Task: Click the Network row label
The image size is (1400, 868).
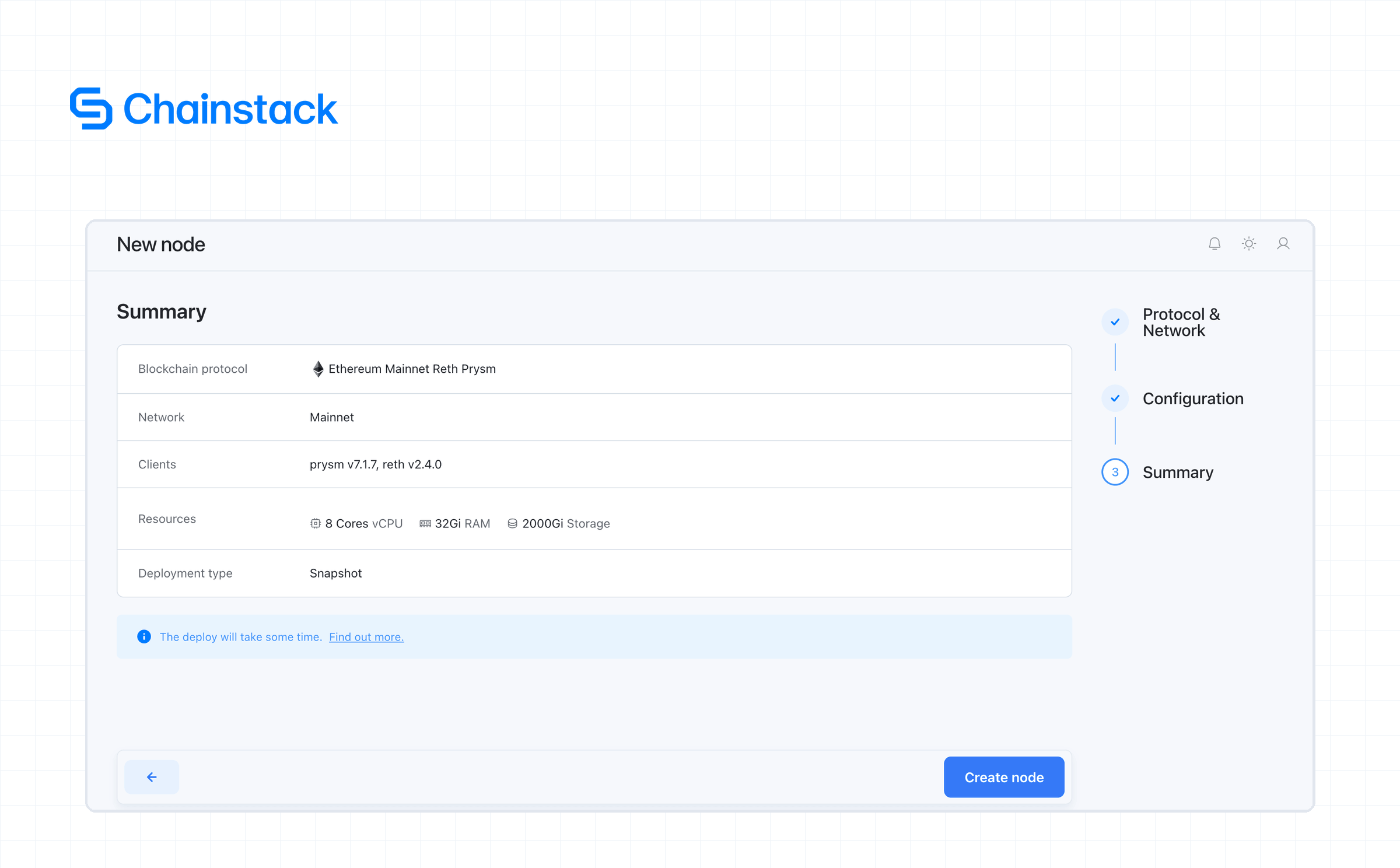Action: (161, 417)
